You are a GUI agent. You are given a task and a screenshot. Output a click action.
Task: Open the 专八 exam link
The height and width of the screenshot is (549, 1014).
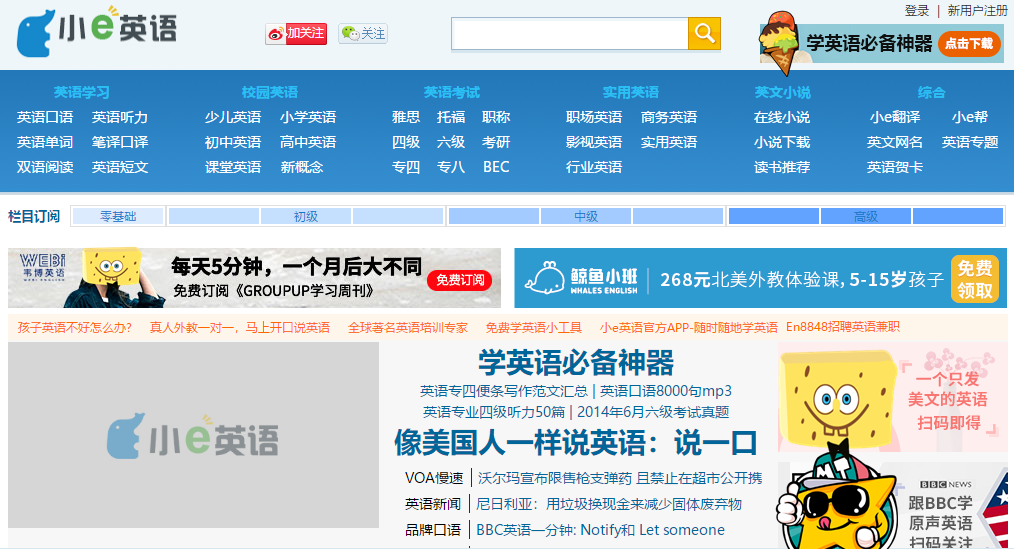(451, 167)
